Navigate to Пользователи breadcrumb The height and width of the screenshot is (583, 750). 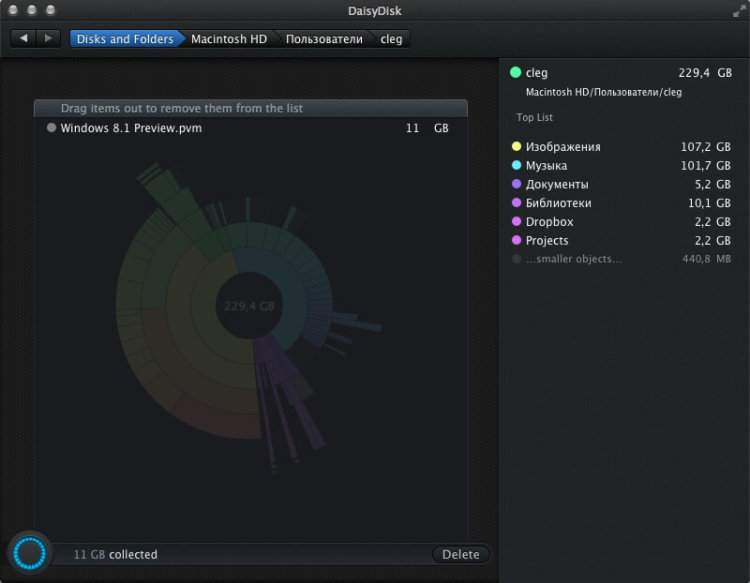coord(324,39)
